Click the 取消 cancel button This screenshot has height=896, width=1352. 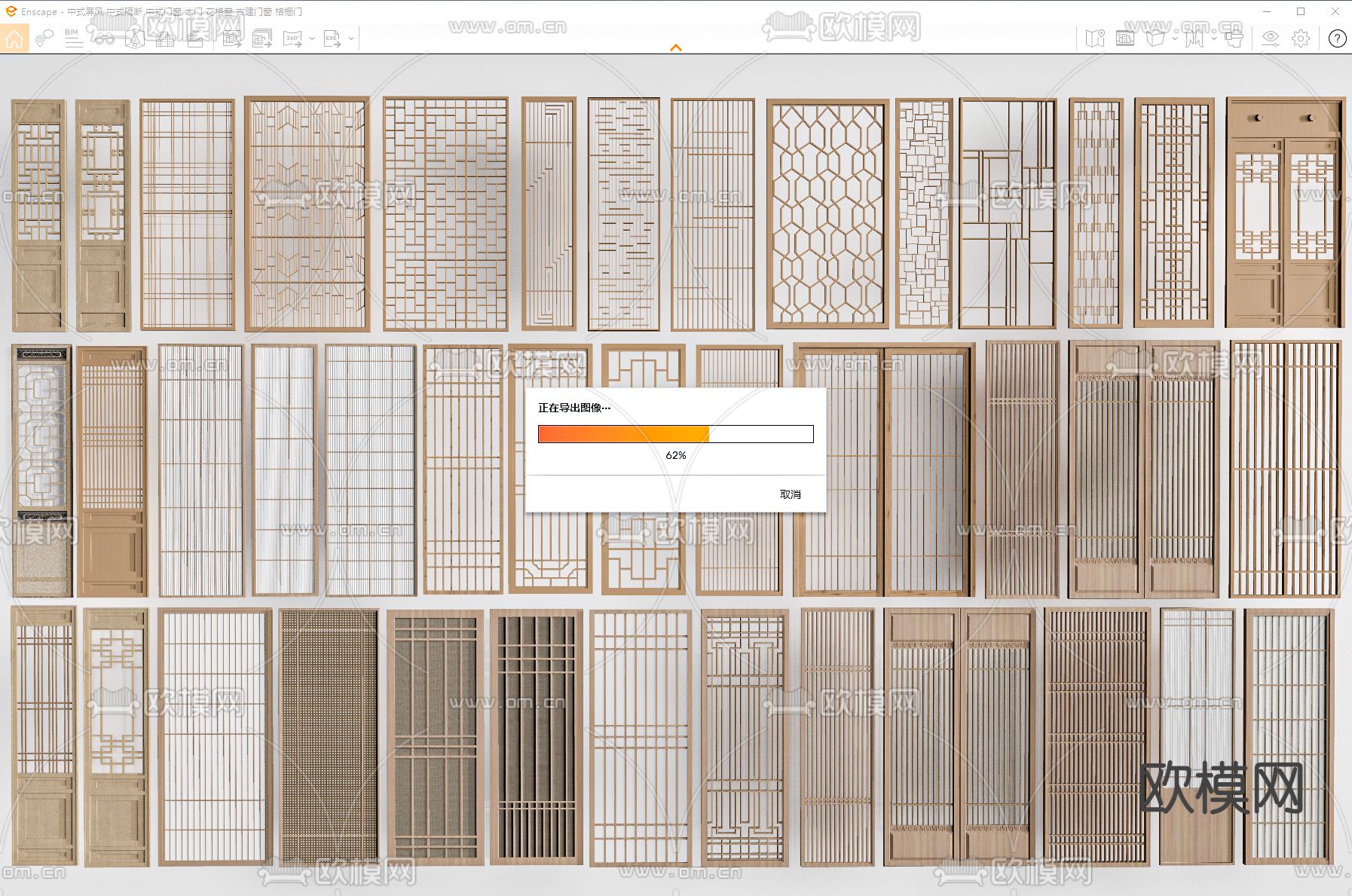(x=791, y=494)
